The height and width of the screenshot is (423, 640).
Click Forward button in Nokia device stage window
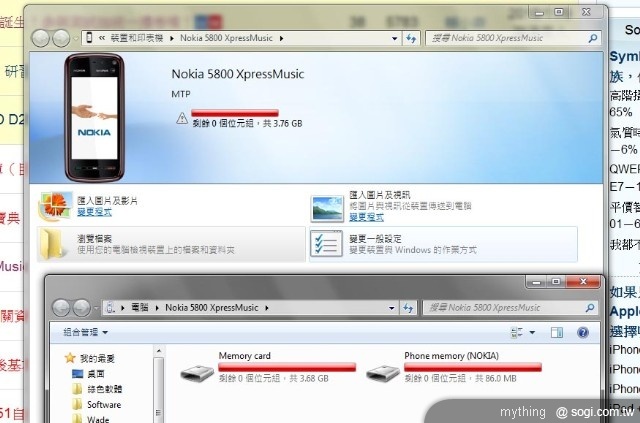click(61, 38)
